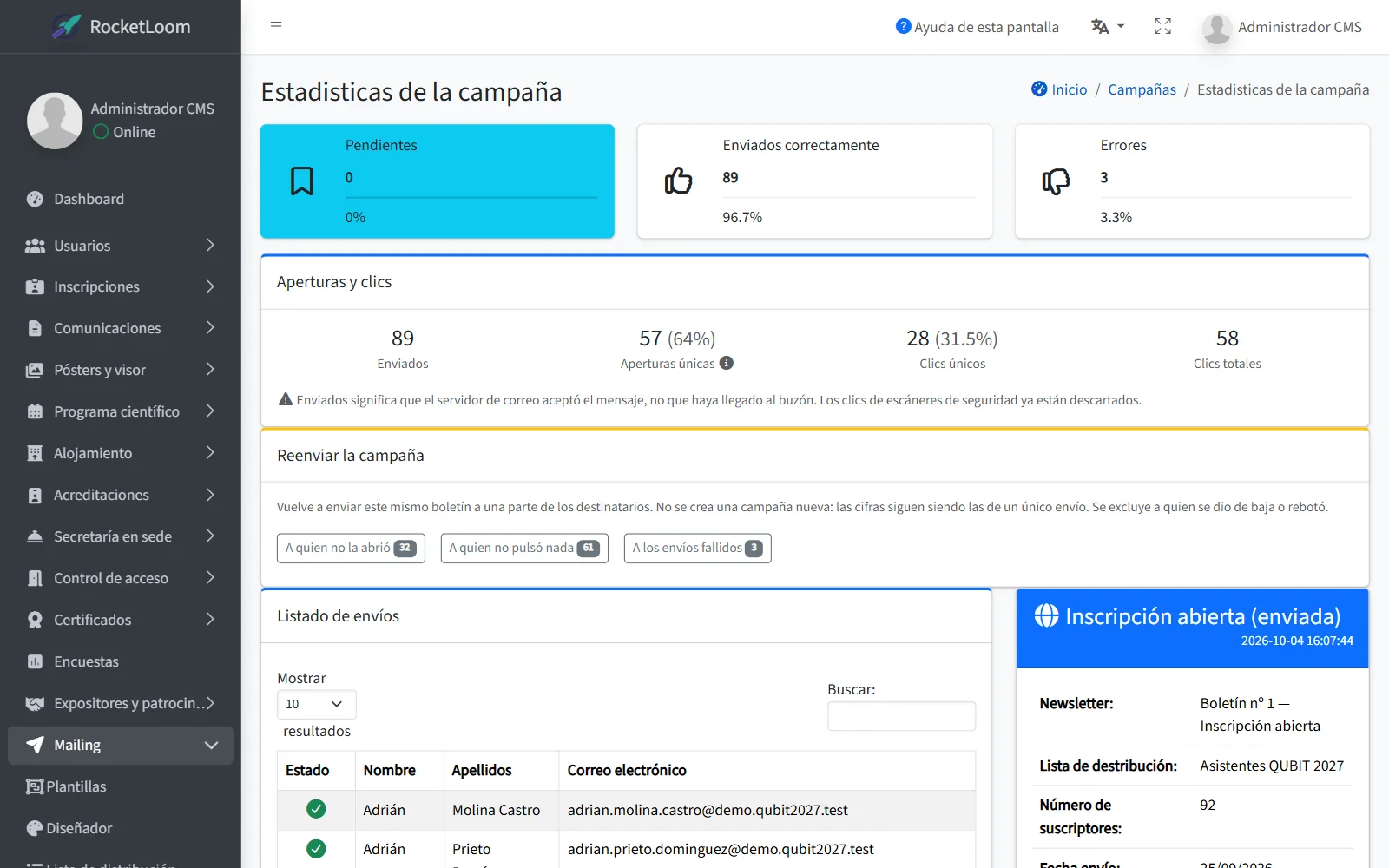Go to Inicio breadcrumb link
This screenshot has width=1389, height=868.
click(1059, 89)
